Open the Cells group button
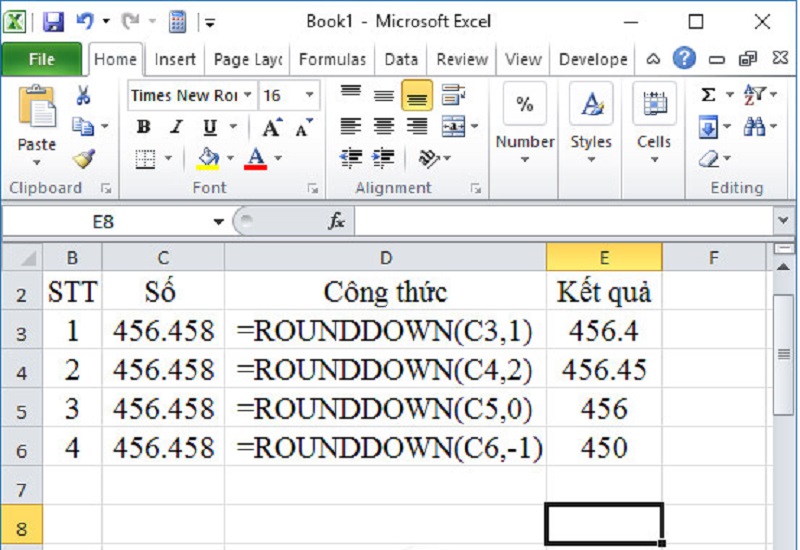The width and height of the screenshot is (800, 550). [654, 123]
